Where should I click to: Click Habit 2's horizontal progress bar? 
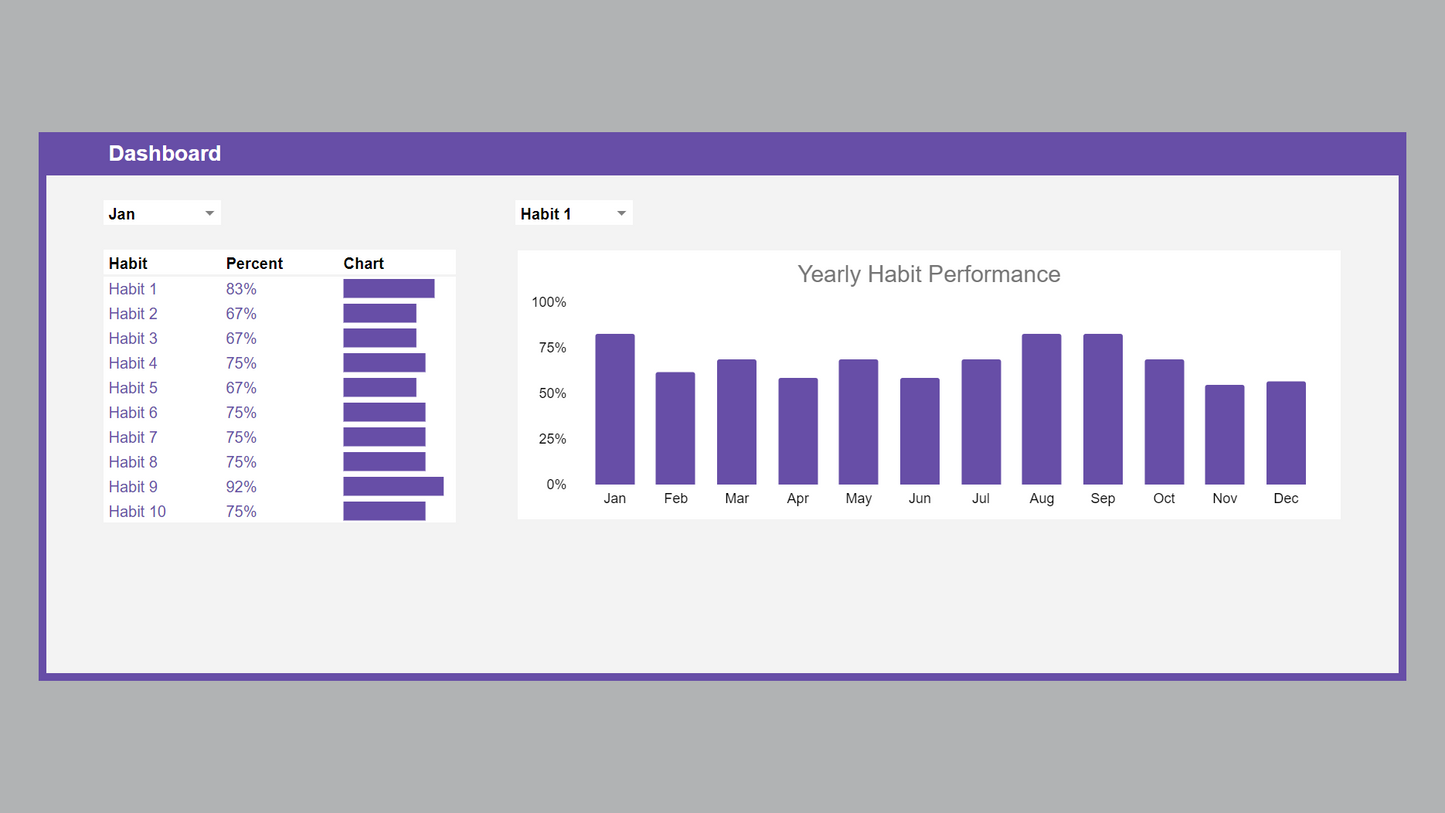click(x=379, y=314)
